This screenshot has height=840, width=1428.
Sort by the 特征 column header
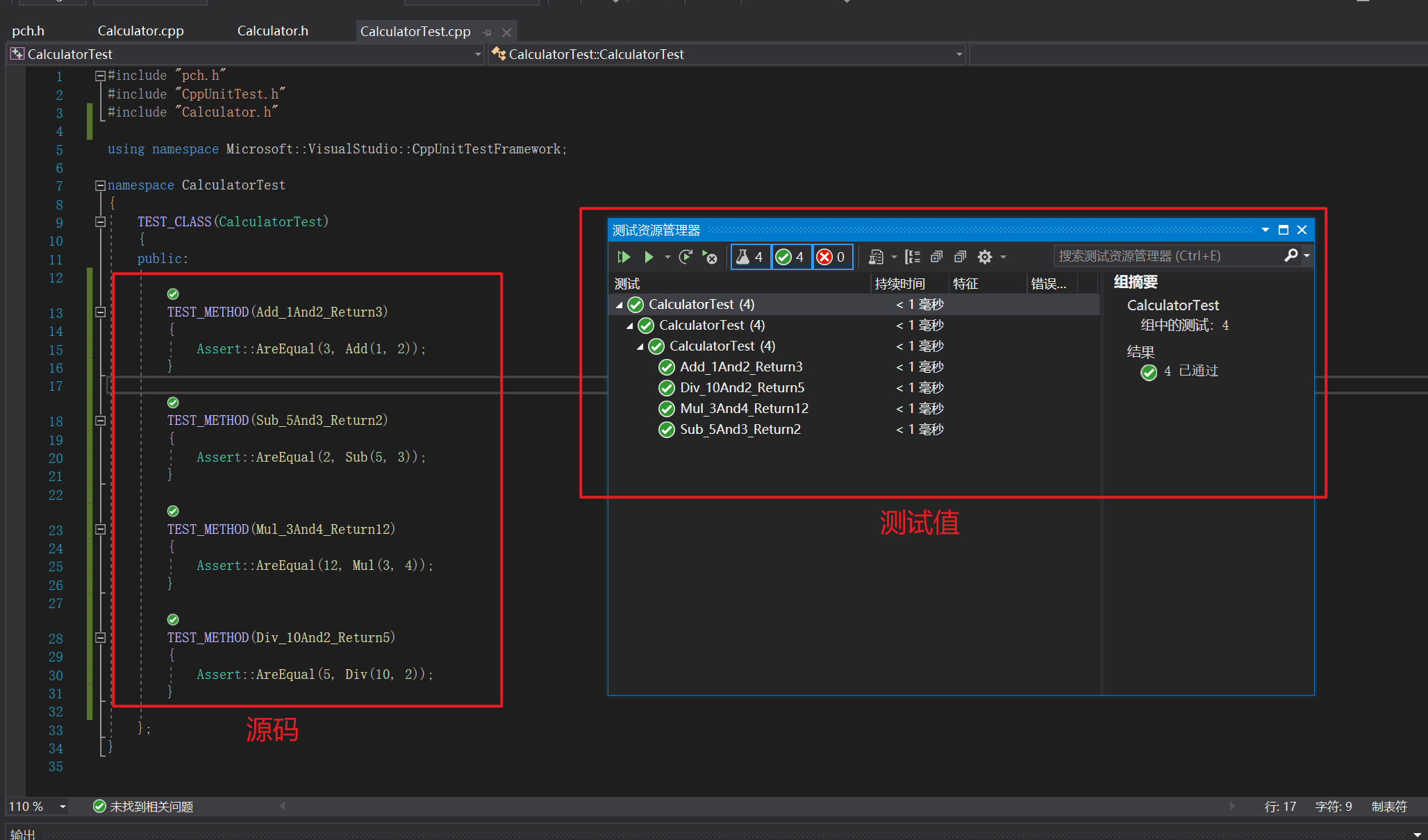coord(988,283)
